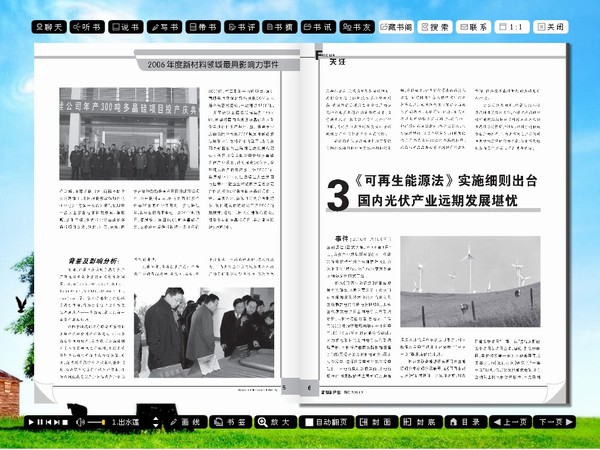Open the 藏书阁 library collection
This screenshot has width=600, height=450.
tap(396, 27)
